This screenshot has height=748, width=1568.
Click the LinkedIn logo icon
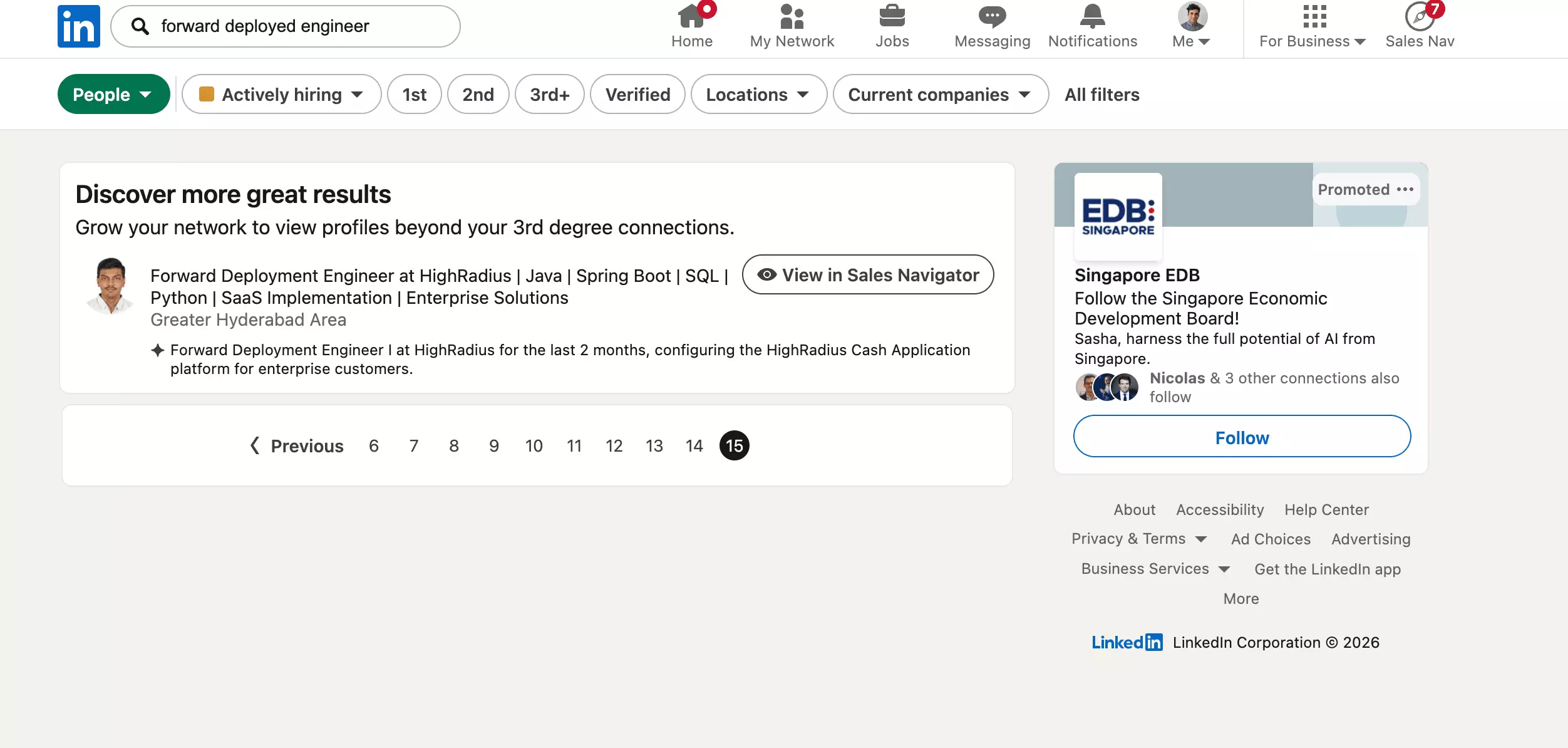click(x=79, y=26)
